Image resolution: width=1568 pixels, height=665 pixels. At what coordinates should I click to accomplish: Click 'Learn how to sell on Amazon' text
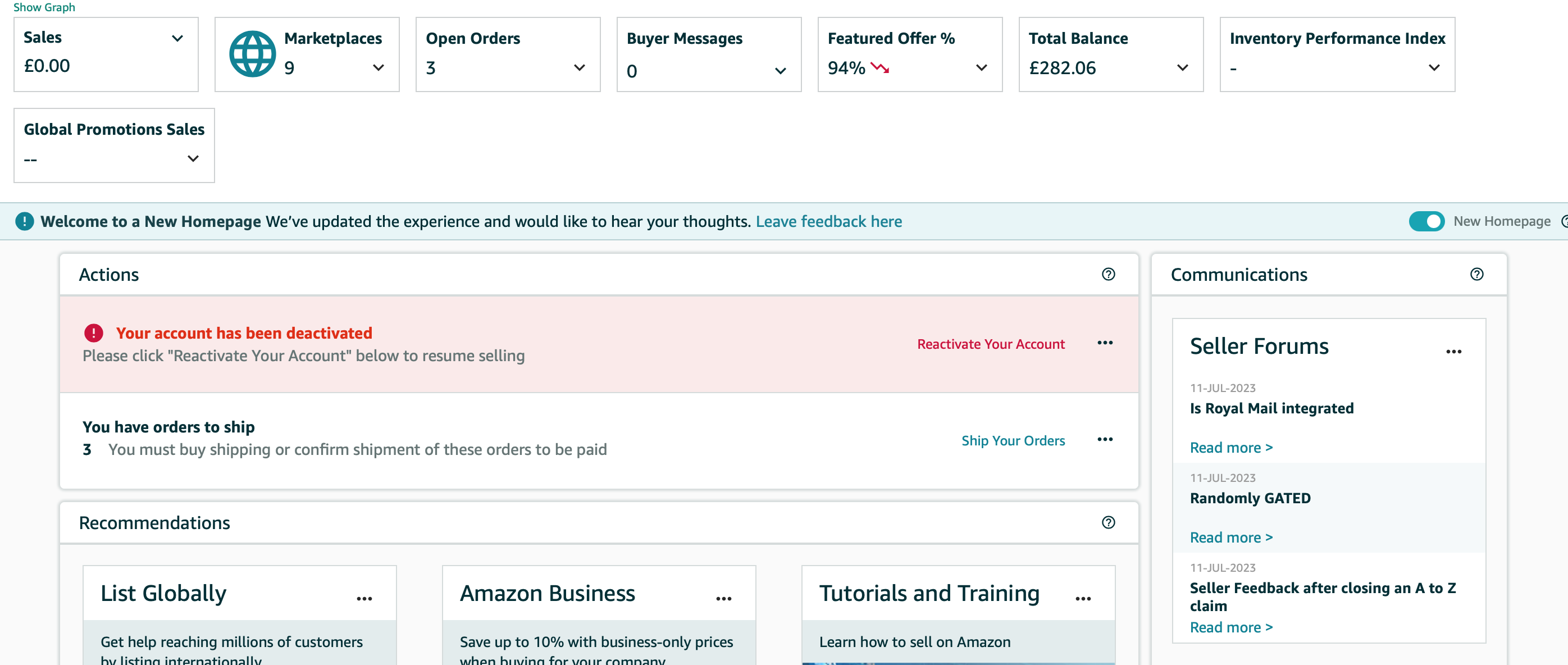click(x=914, y=642)
